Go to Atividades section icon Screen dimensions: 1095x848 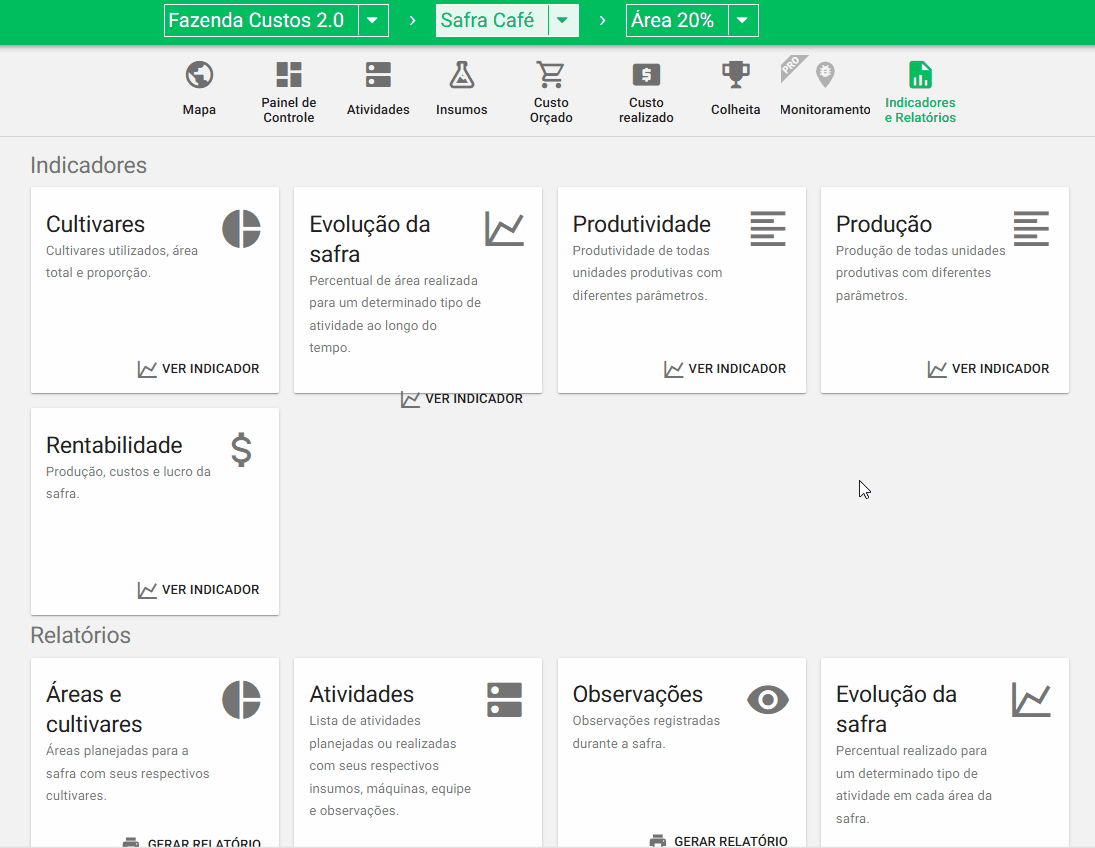378,75
